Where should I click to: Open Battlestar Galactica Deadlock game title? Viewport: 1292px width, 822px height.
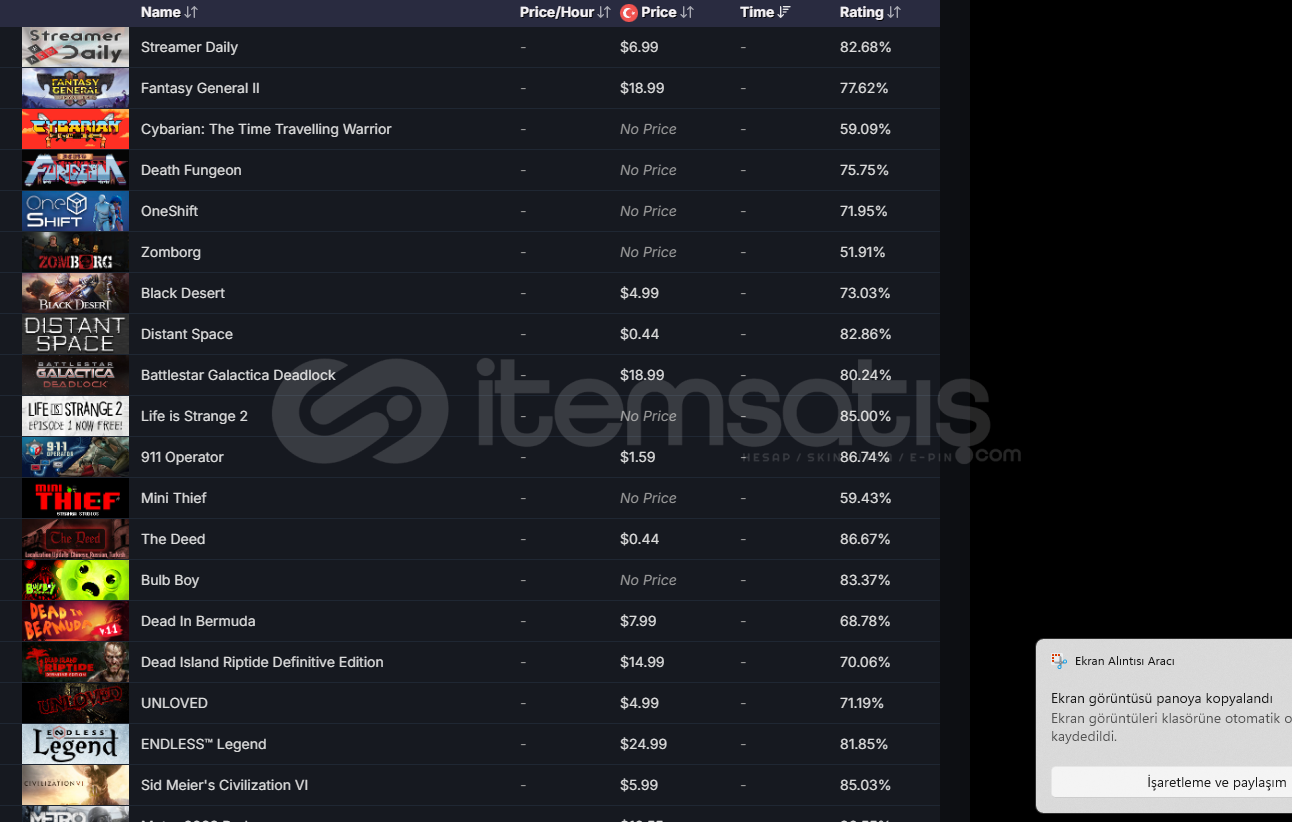(238, 375)
